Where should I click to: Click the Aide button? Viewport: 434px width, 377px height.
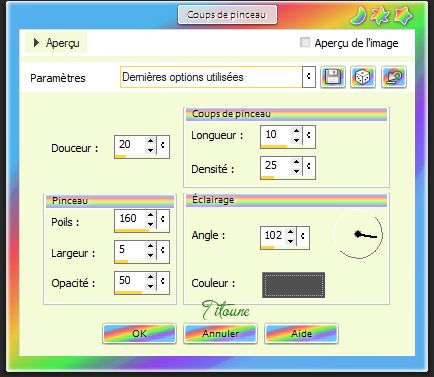(x=301, y=333)
